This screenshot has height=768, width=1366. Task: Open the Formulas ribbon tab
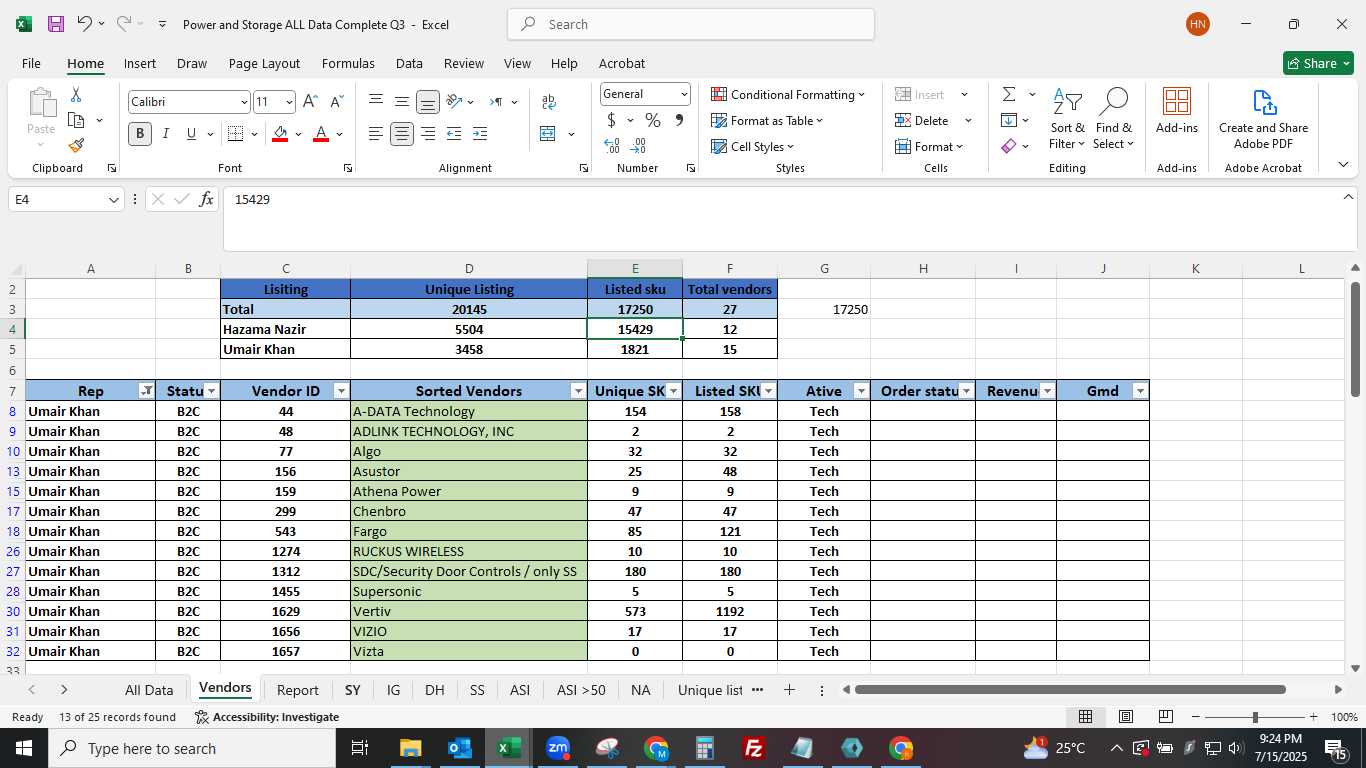pyautogui.click(x=348, y=63)
